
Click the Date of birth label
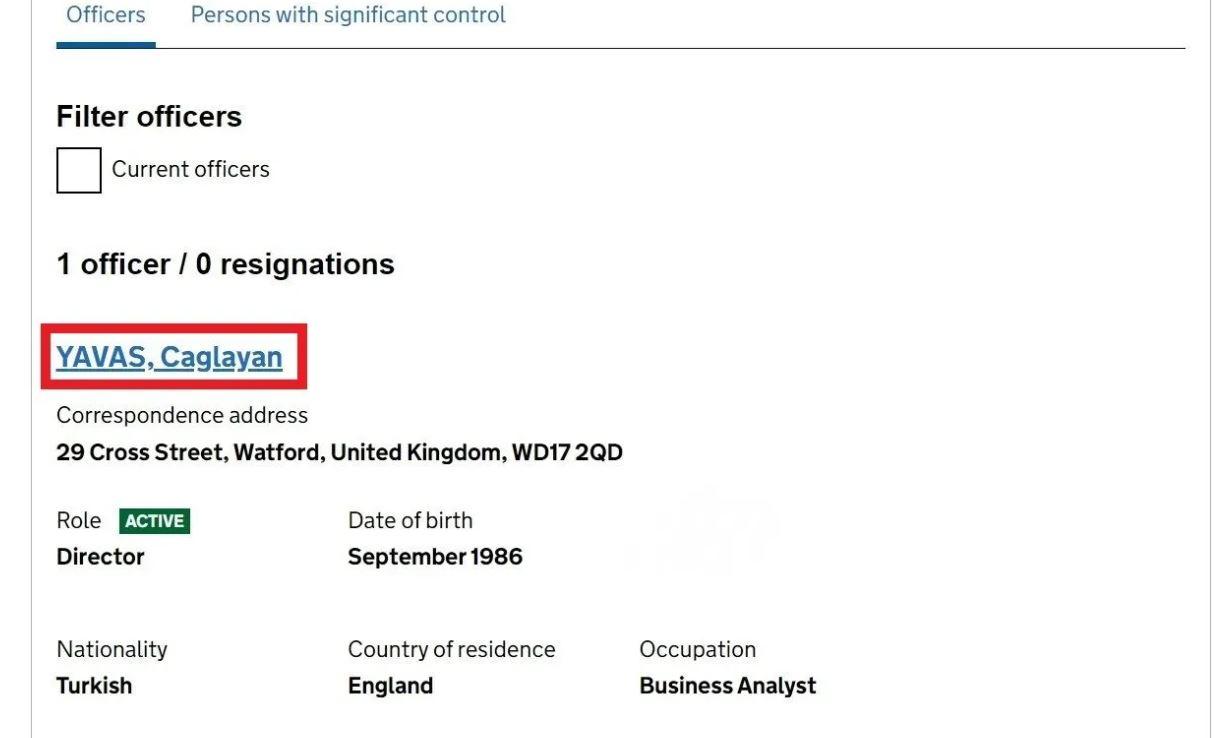click(410, 521)
